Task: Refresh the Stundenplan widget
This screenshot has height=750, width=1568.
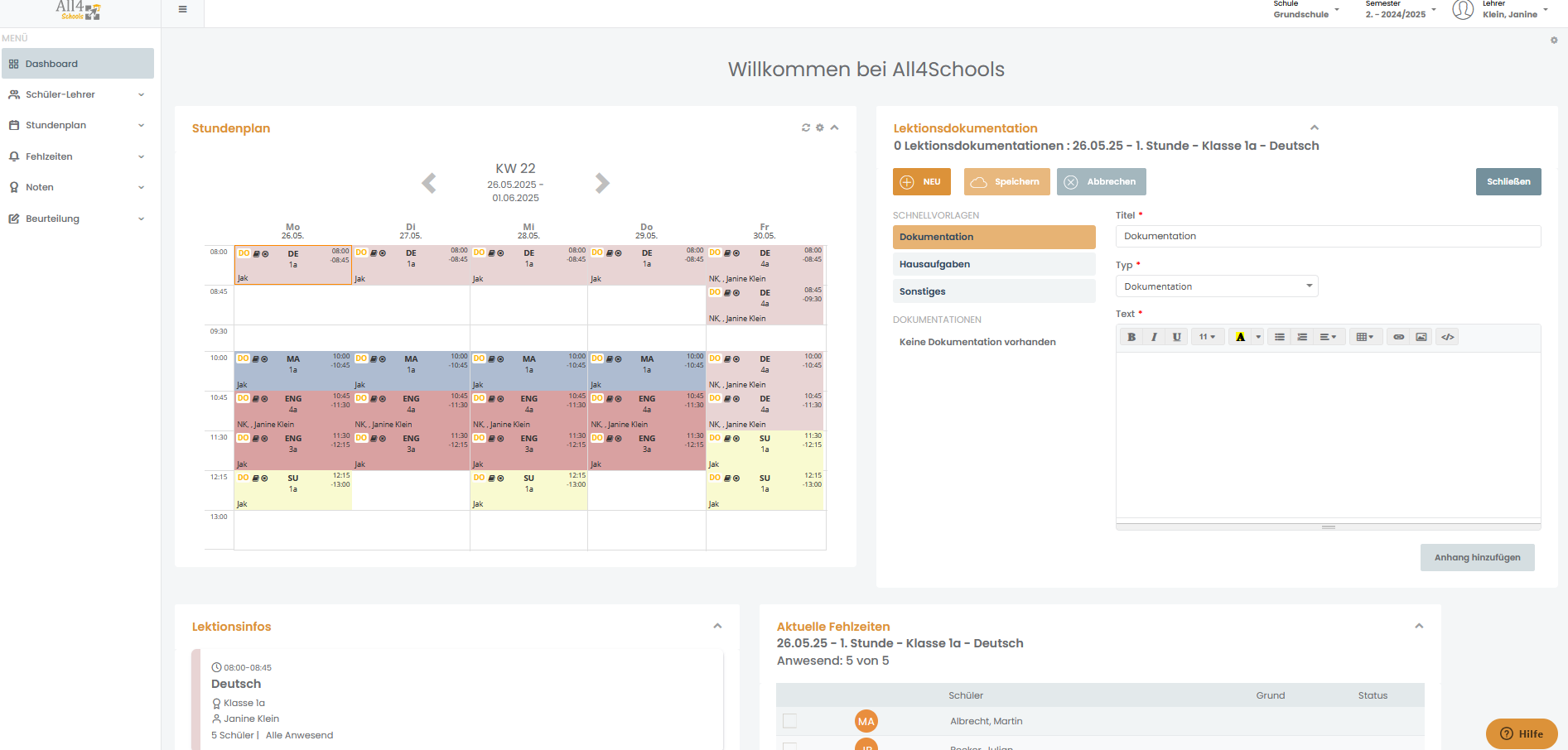Action: pyautogui.click(x=806, y=127)
